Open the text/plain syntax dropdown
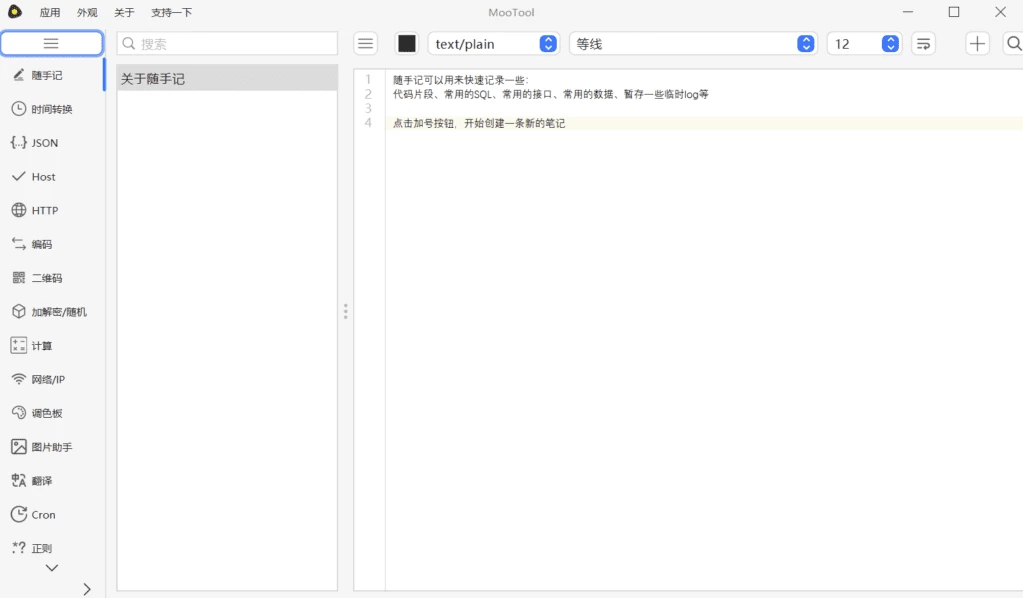The width and height of the screenshot is (1023, 598). [492, 44]
